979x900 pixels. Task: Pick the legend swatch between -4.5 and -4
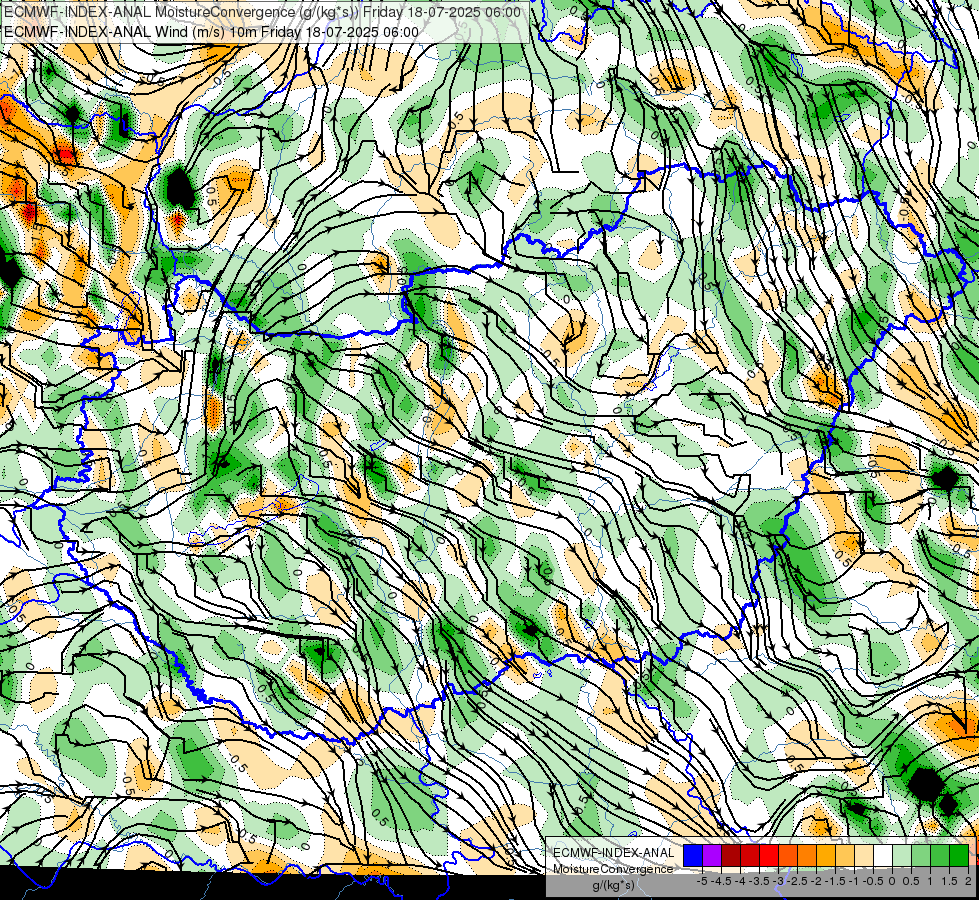tap(731, 856)
